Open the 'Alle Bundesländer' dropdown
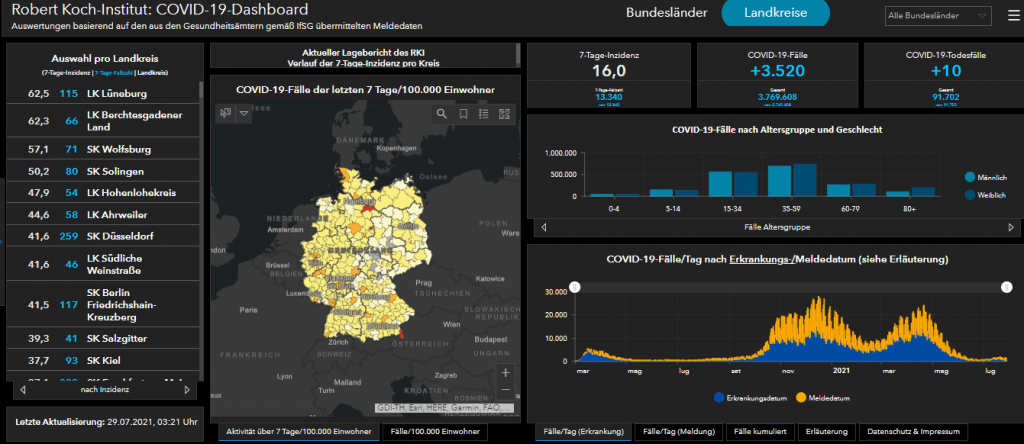This screenshot has height=444, width=1024. (x=938, y=16)
